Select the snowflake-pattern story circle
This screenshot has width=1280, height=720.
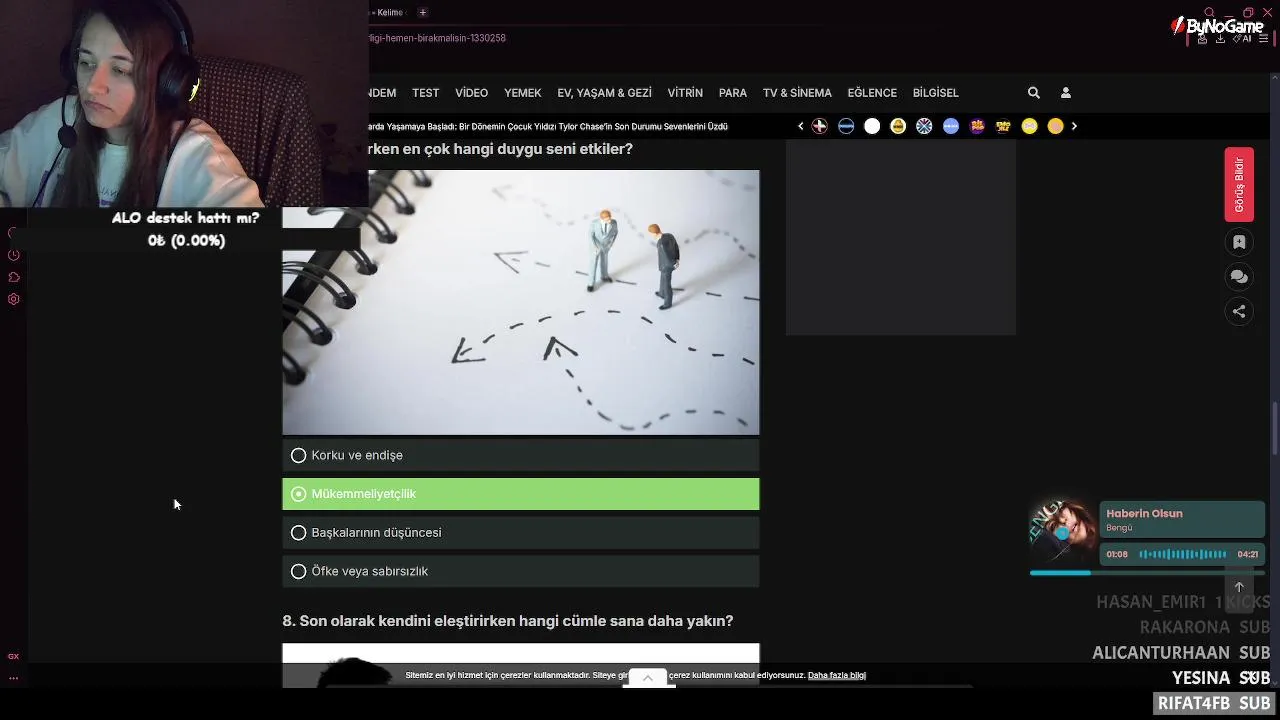point(924,126)
